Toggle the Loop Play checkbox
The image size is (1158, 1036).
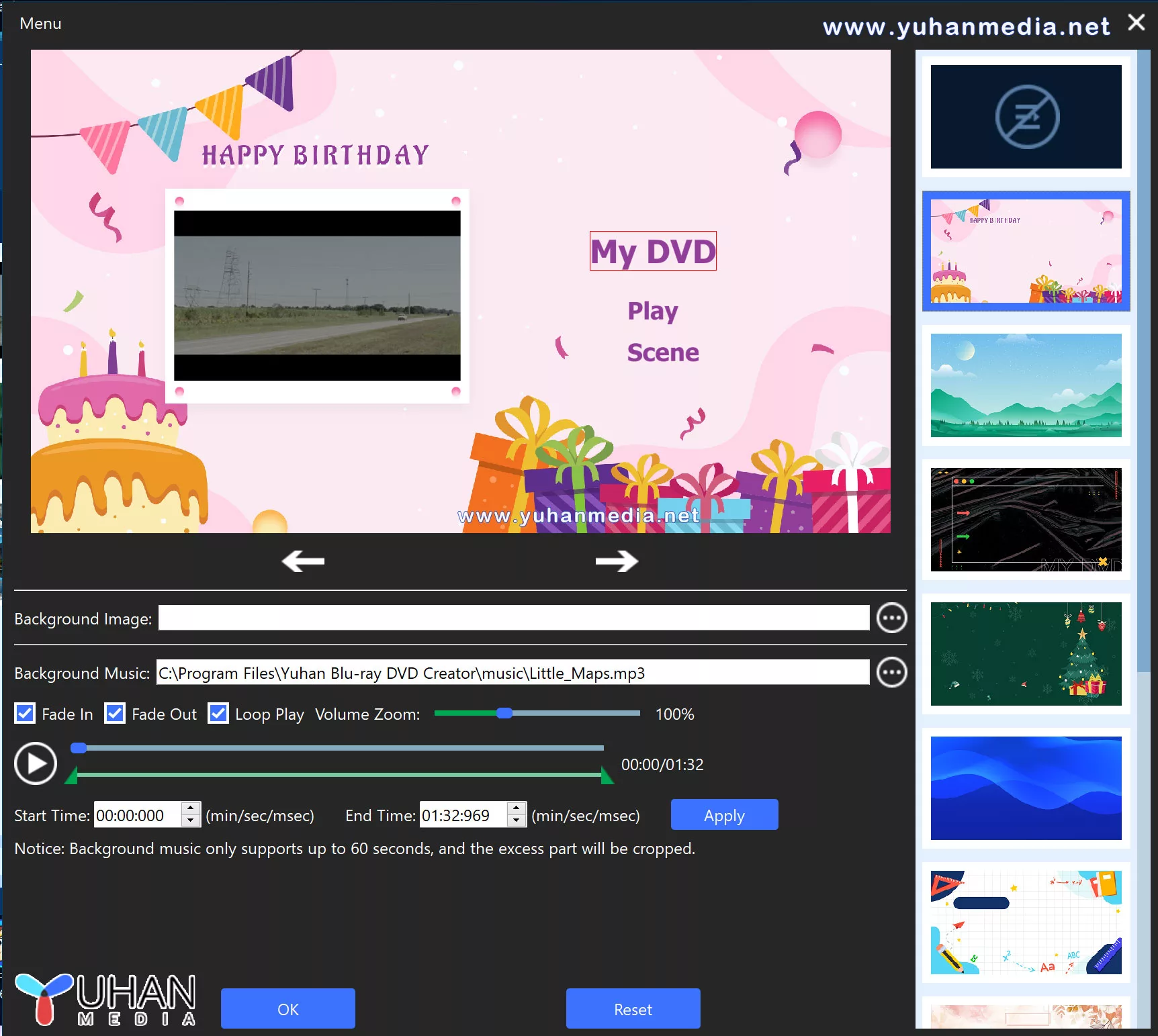tap(218, 713)
